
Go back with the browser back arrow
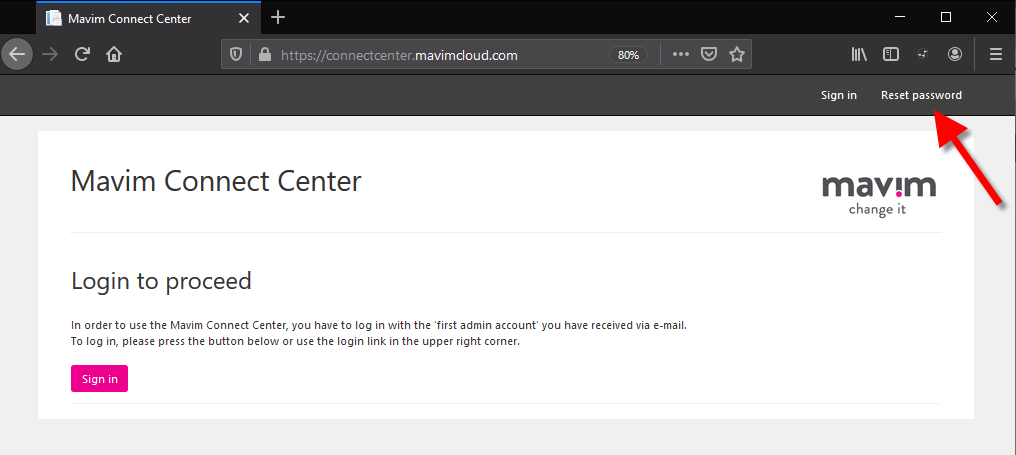(x=17, y=54)
